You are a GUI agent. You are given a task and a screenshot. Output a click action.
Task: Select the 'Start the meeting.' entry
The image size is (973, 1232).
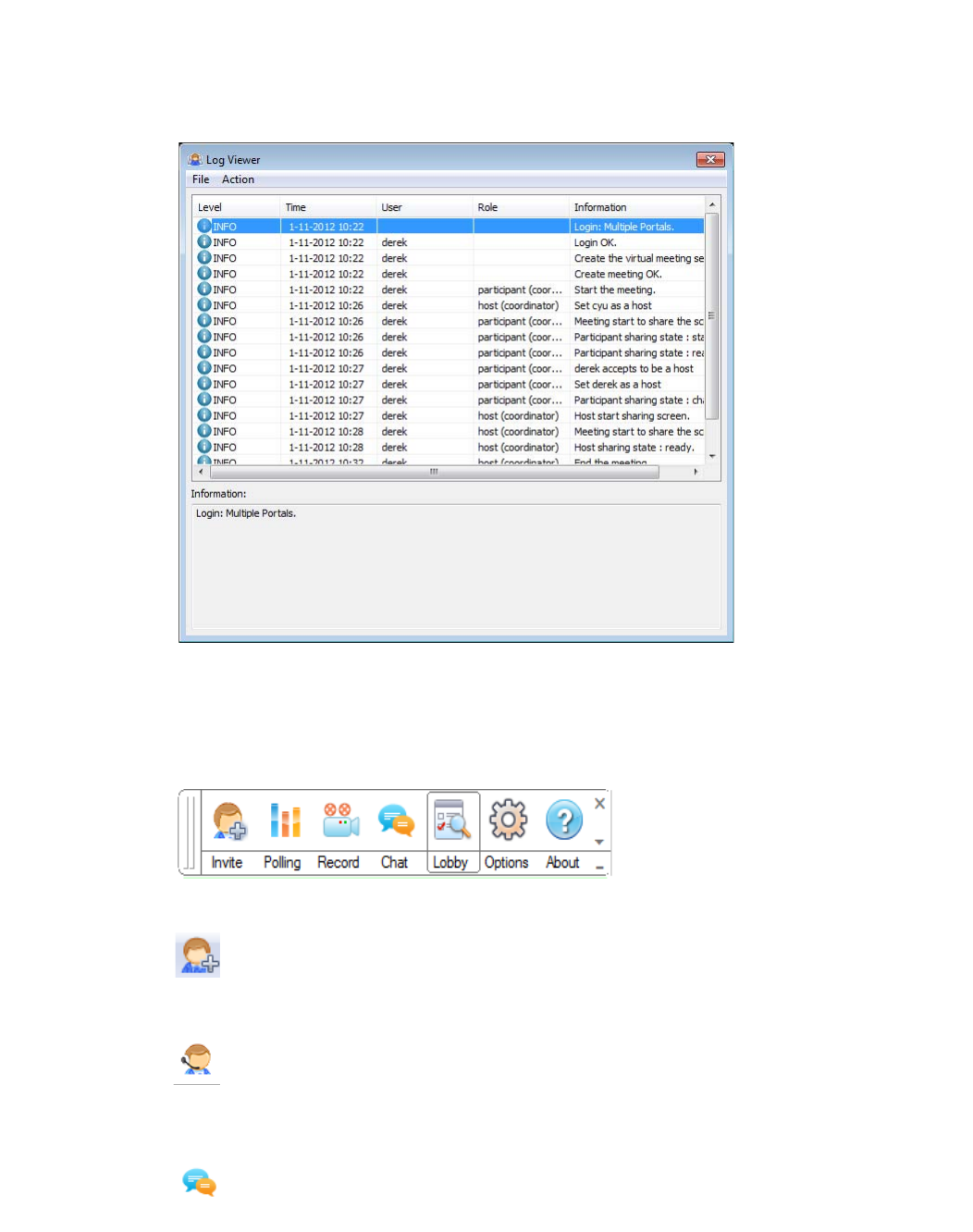(x=449, y=290)
